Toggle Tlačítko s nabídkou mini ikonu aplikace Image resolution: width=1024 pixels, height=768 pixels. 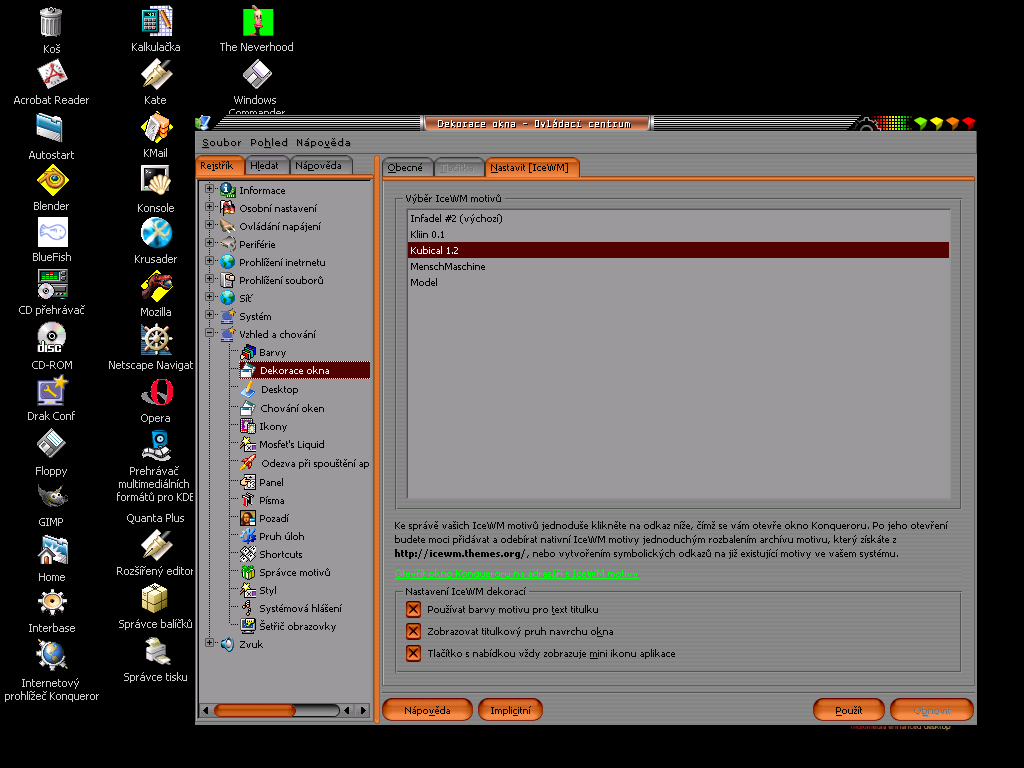coord(413,654)
